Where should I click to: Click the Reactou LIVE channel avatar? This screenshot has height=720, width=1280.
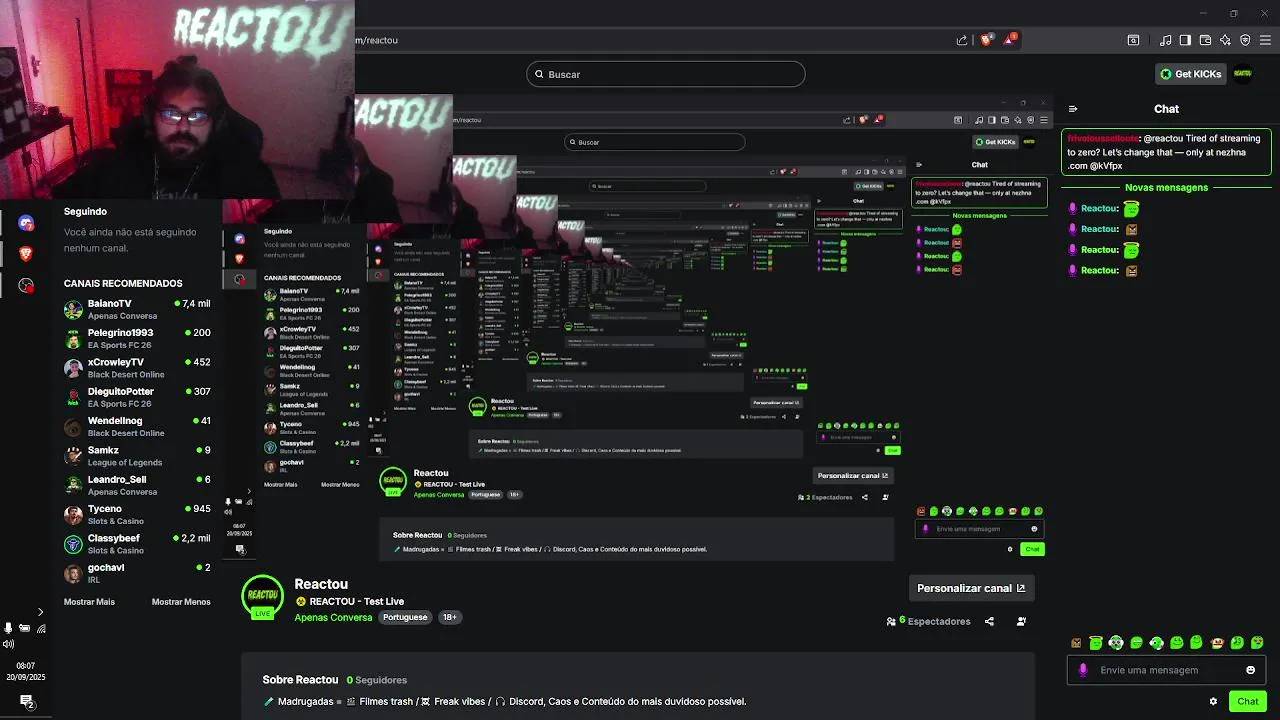pos(263,598)
